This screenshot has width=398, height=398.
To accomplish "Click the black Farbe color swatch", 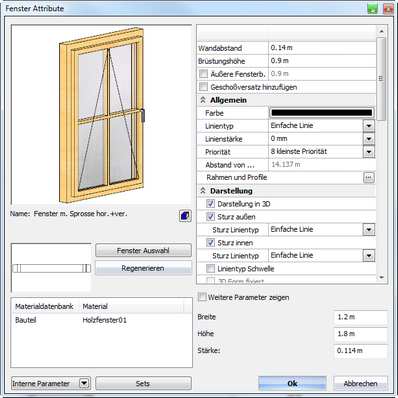I will pos(322,113).
